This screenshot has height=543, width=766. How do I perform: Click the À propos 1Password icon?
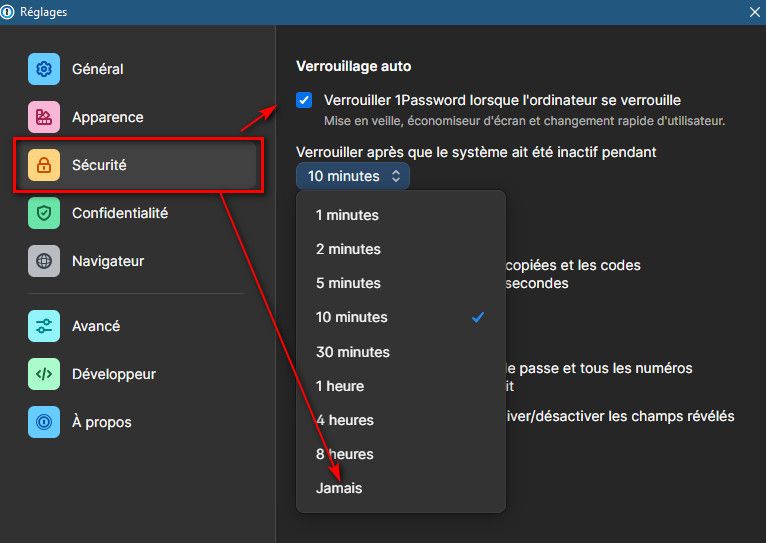[44, 422]
